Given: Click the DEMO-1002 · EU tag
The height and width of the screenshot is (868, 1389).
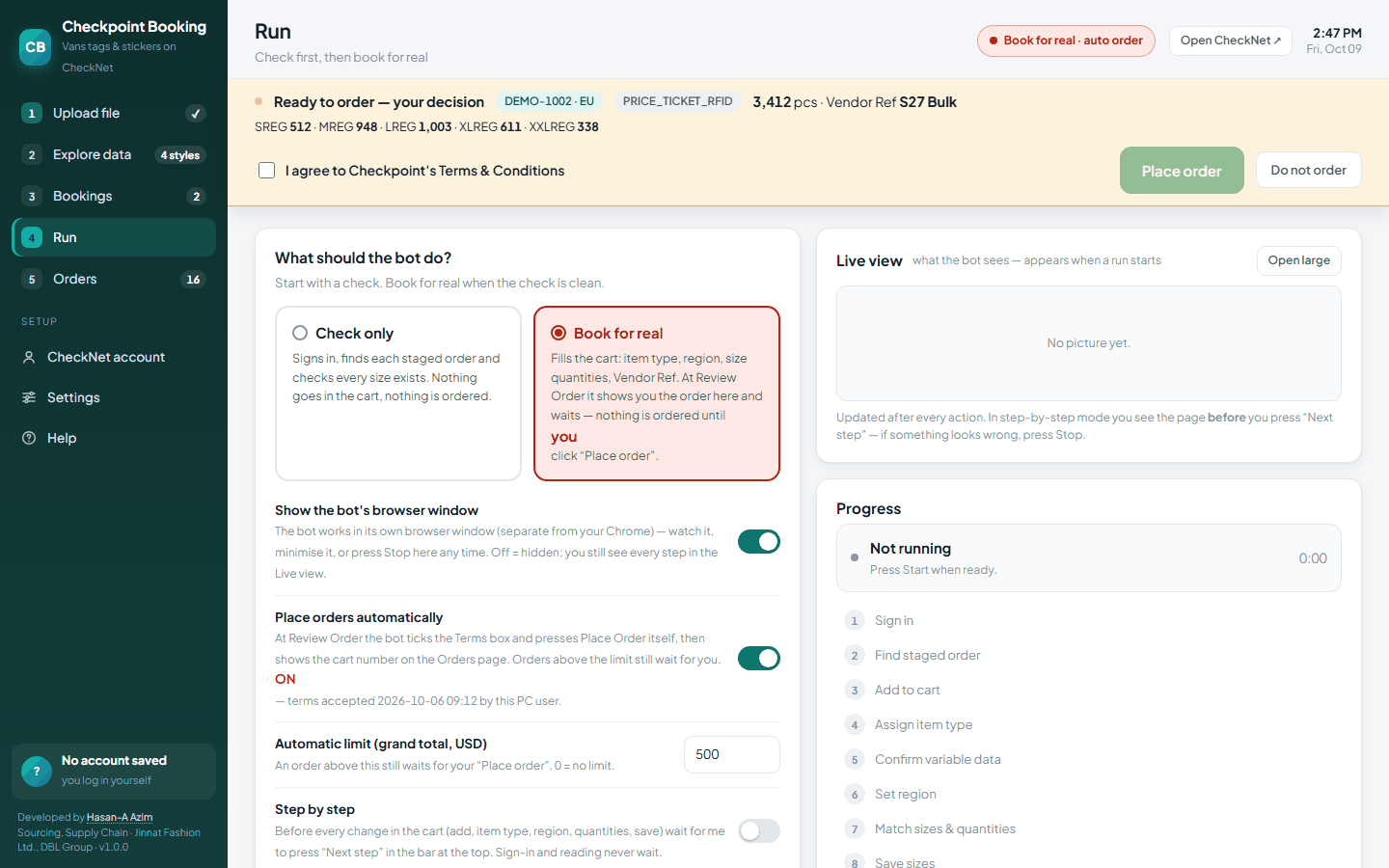Looking at the screenshot, I should coord(549,101).
